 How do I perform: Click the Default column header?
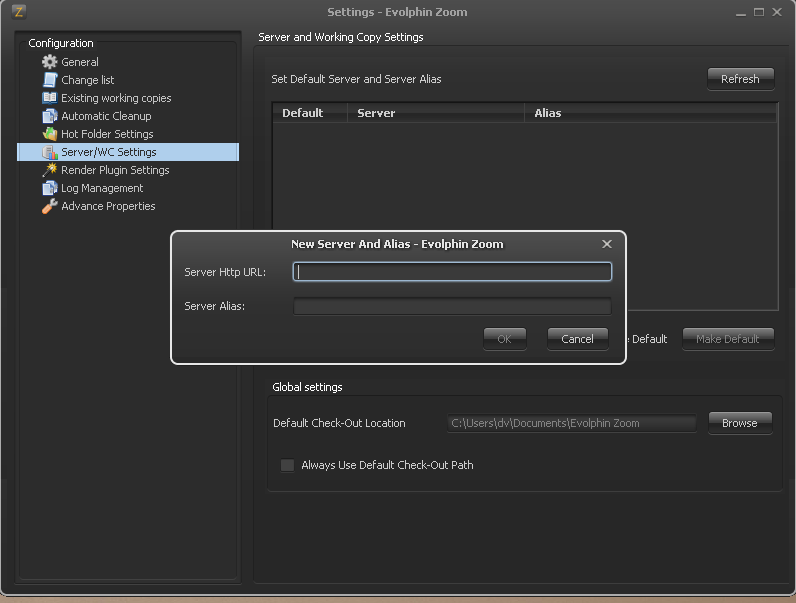(x=310, y=113)
